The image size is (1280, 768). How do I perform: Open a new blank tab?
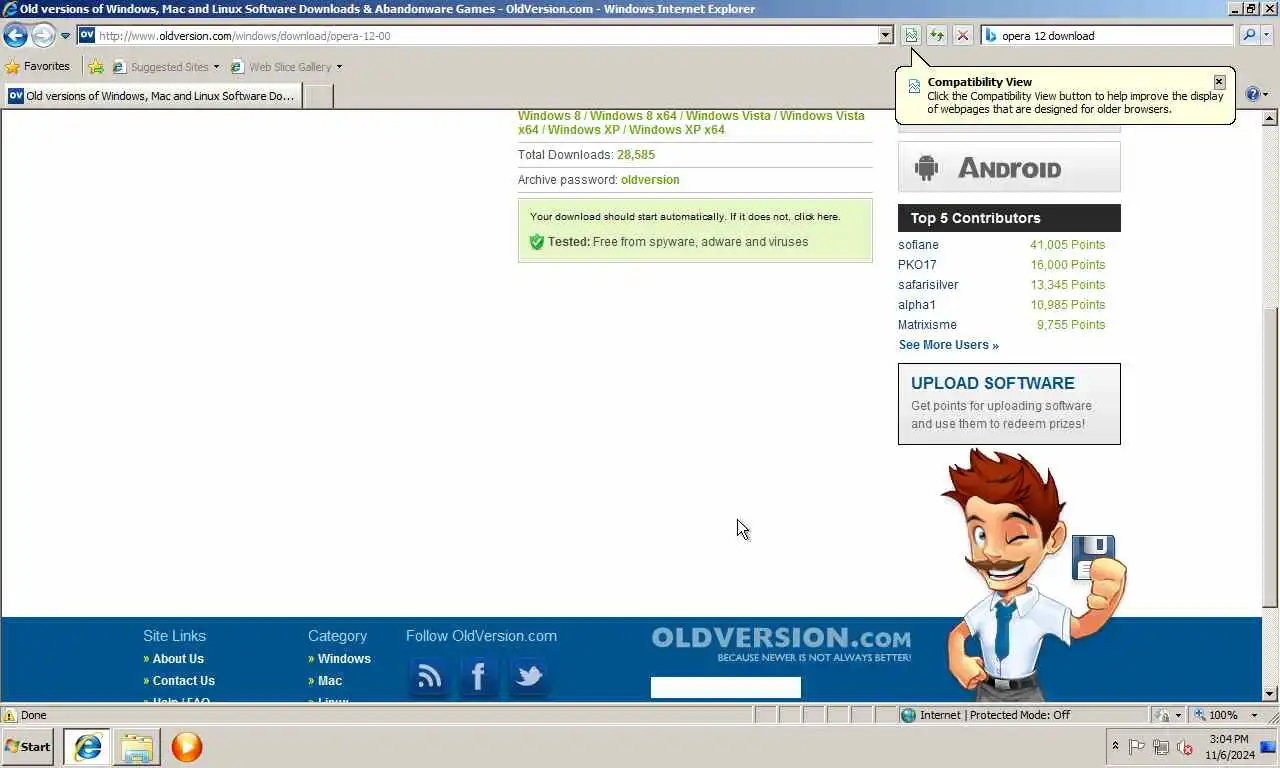(x=318, y=96)
